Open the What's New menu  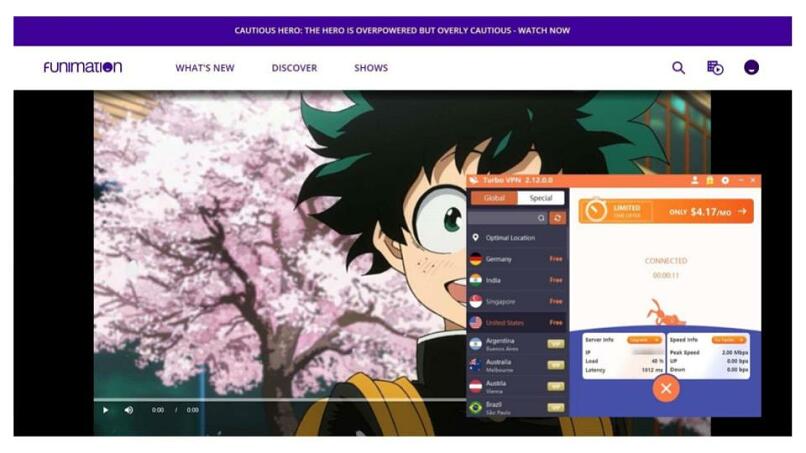click(x=205, y=68)
